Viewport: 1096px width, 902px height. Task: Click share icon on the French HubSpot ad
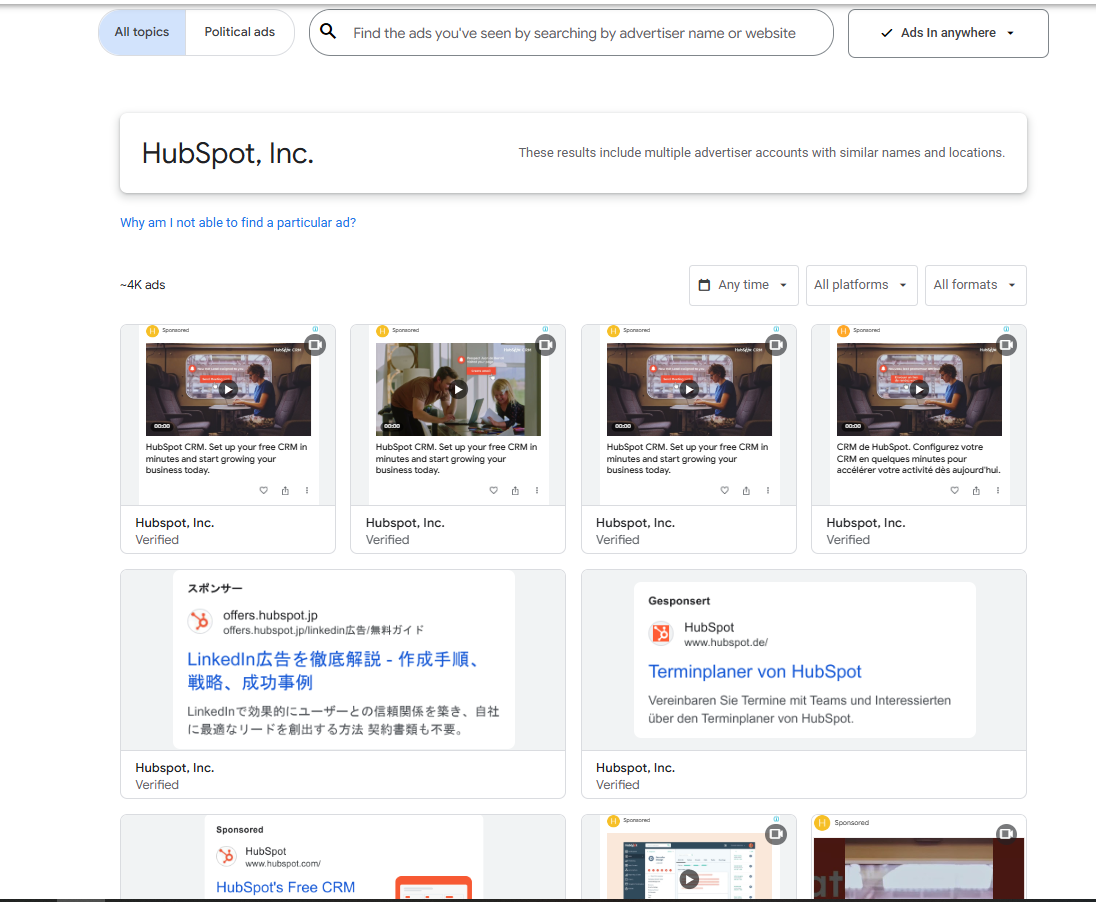[x=976, y=490]
